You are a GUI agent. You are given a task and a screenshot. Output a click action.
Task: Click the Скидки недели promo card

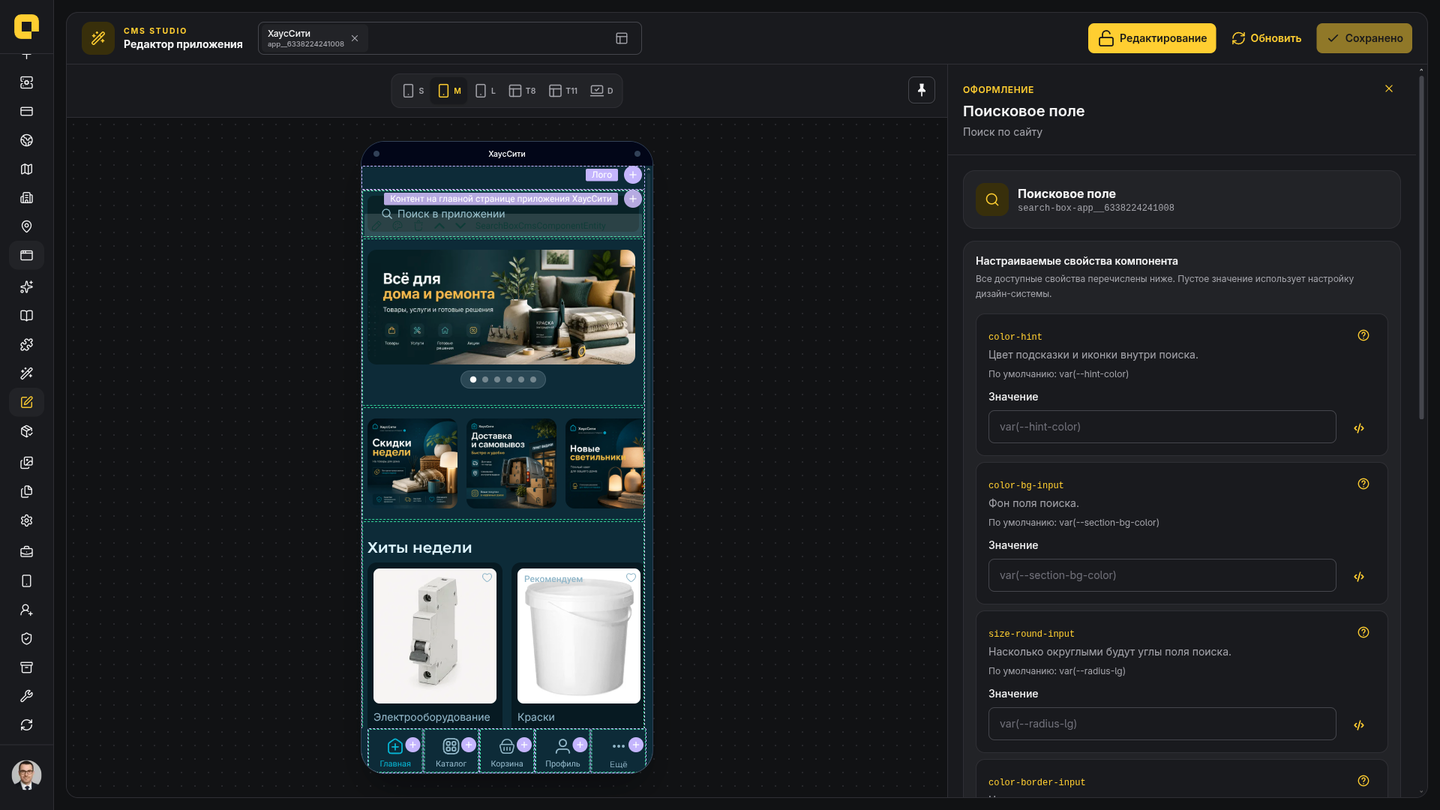pyautogui.click(x=412, y=463)
